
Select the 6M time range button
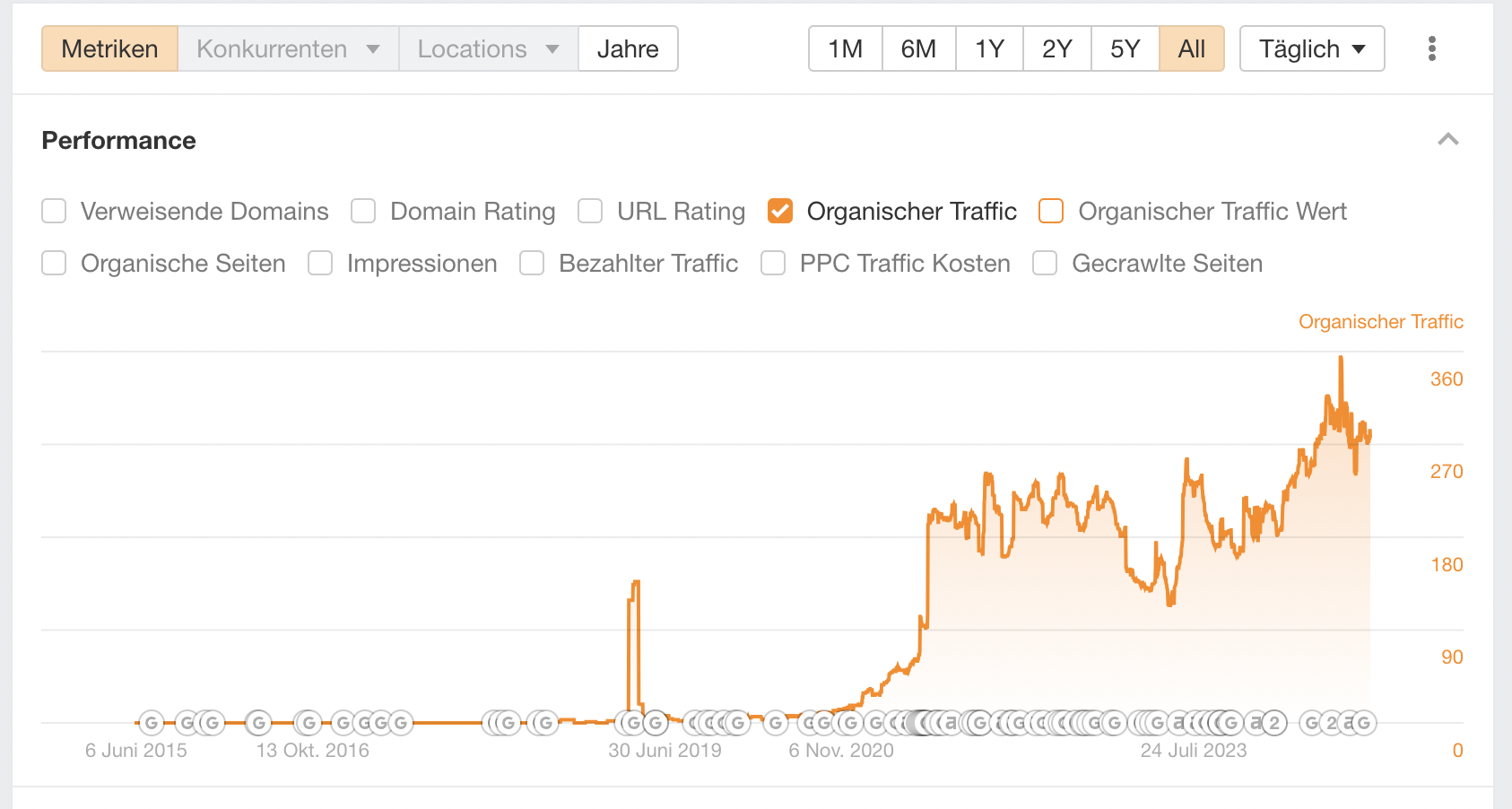point(918,48)
